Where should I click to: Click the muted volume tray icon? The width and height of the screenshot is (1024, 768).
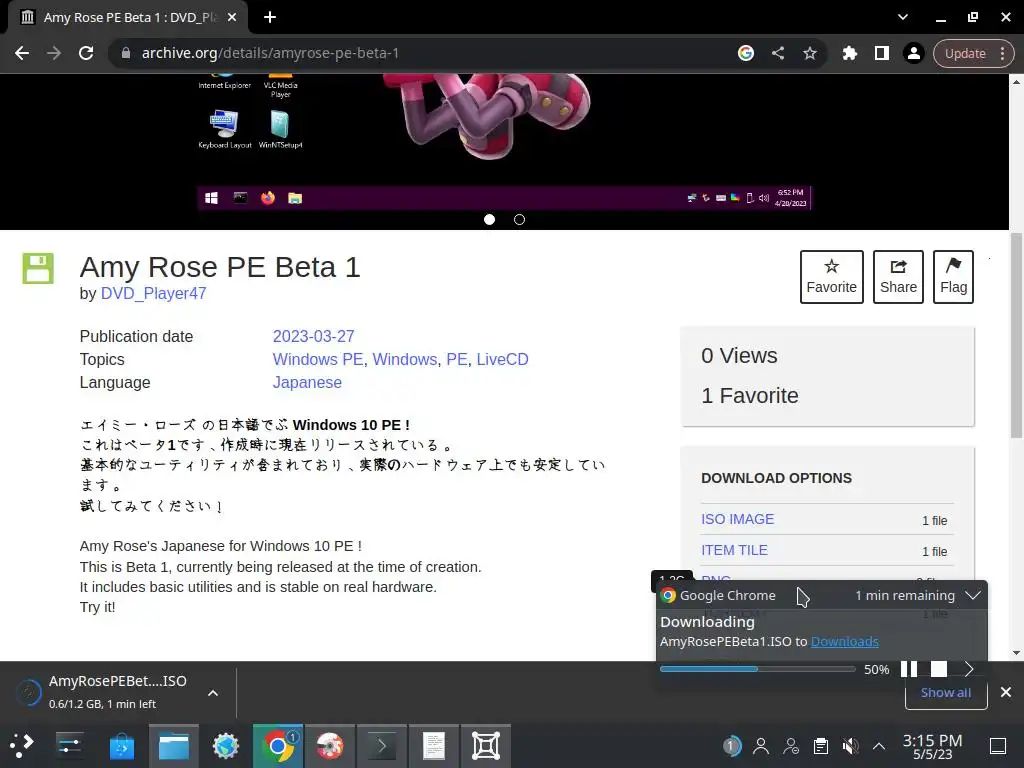pyautogui.click(x=850, y=745)
